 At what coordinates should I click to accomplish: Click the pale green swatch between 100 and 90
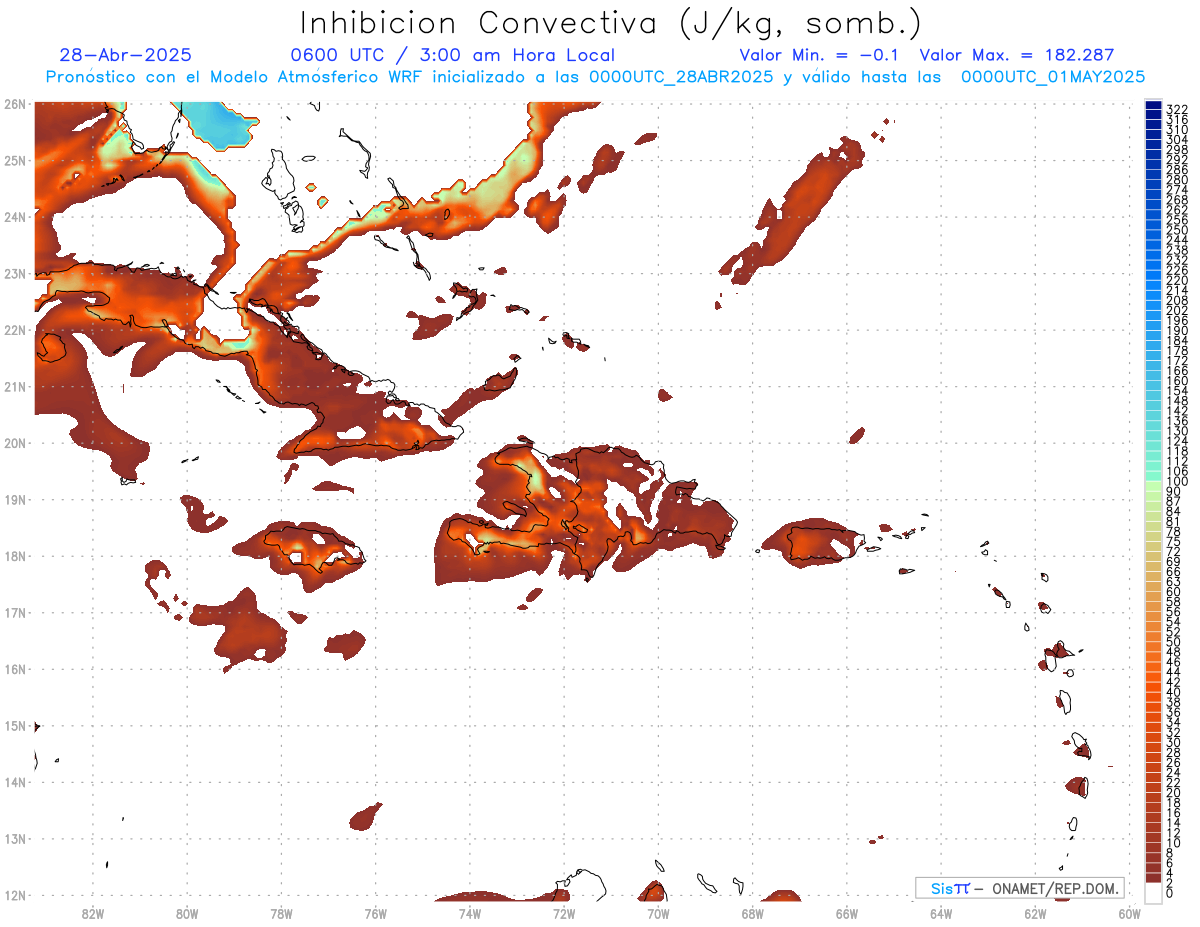pyautogui.click(x=1154, y=485)
